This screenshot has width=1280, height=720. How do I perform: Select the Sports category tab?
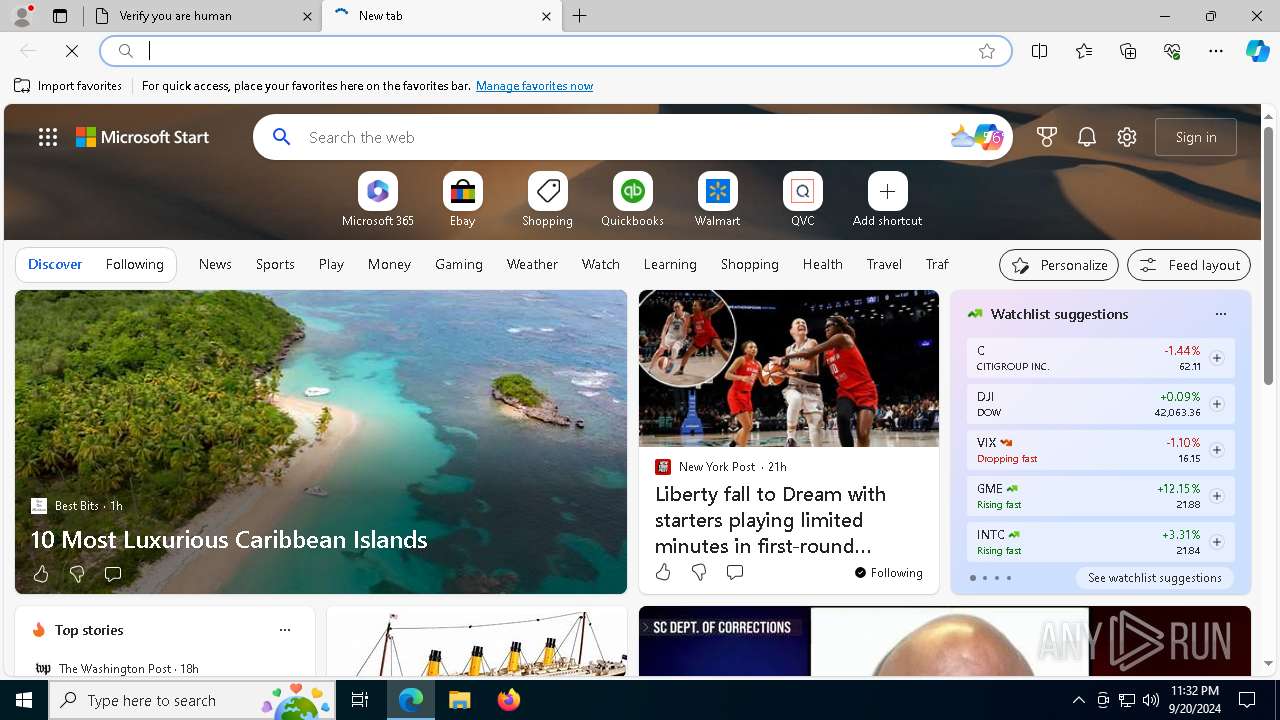pyautogui.click(x=275, y=264)
